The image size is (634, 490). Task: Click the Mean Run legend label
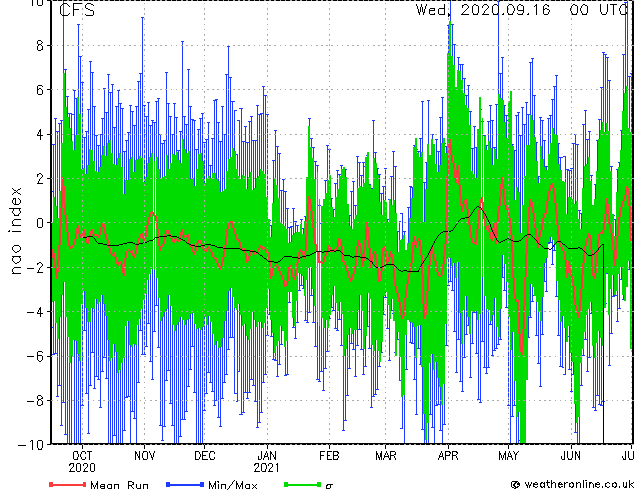coord(119,485)
